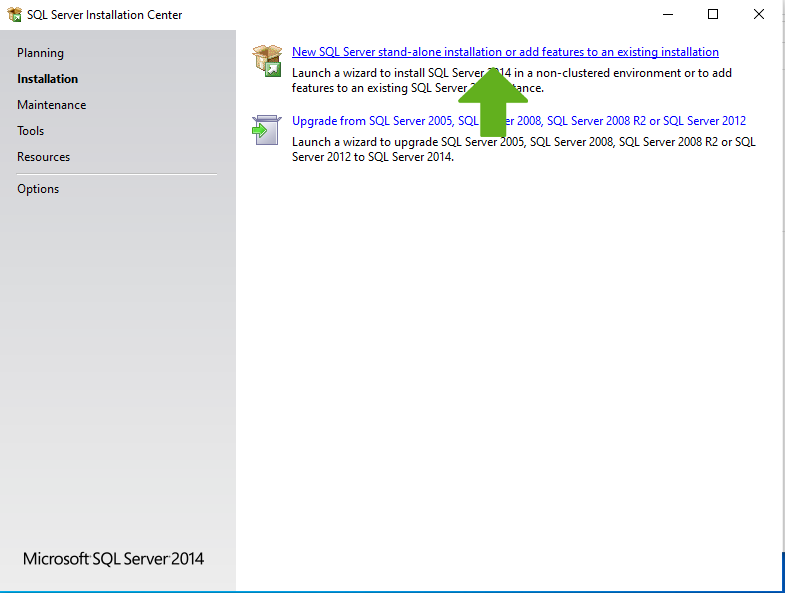This screenshot has height=593, width=785.
Task: Click the divider line above Options
Action: [x=116, y=174]
